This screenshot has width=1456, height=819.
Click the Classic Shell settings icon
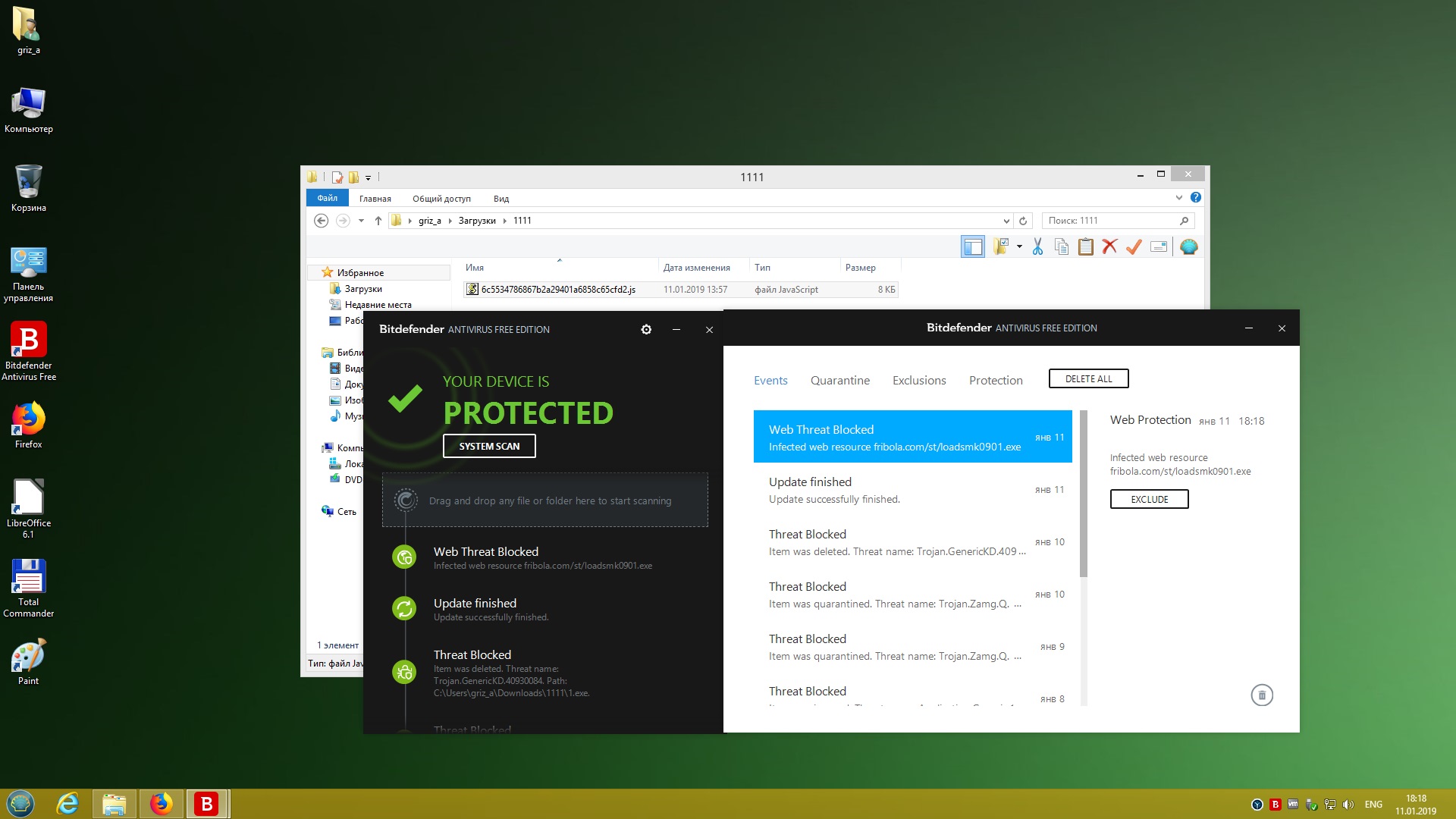[x=1189, y=247]
